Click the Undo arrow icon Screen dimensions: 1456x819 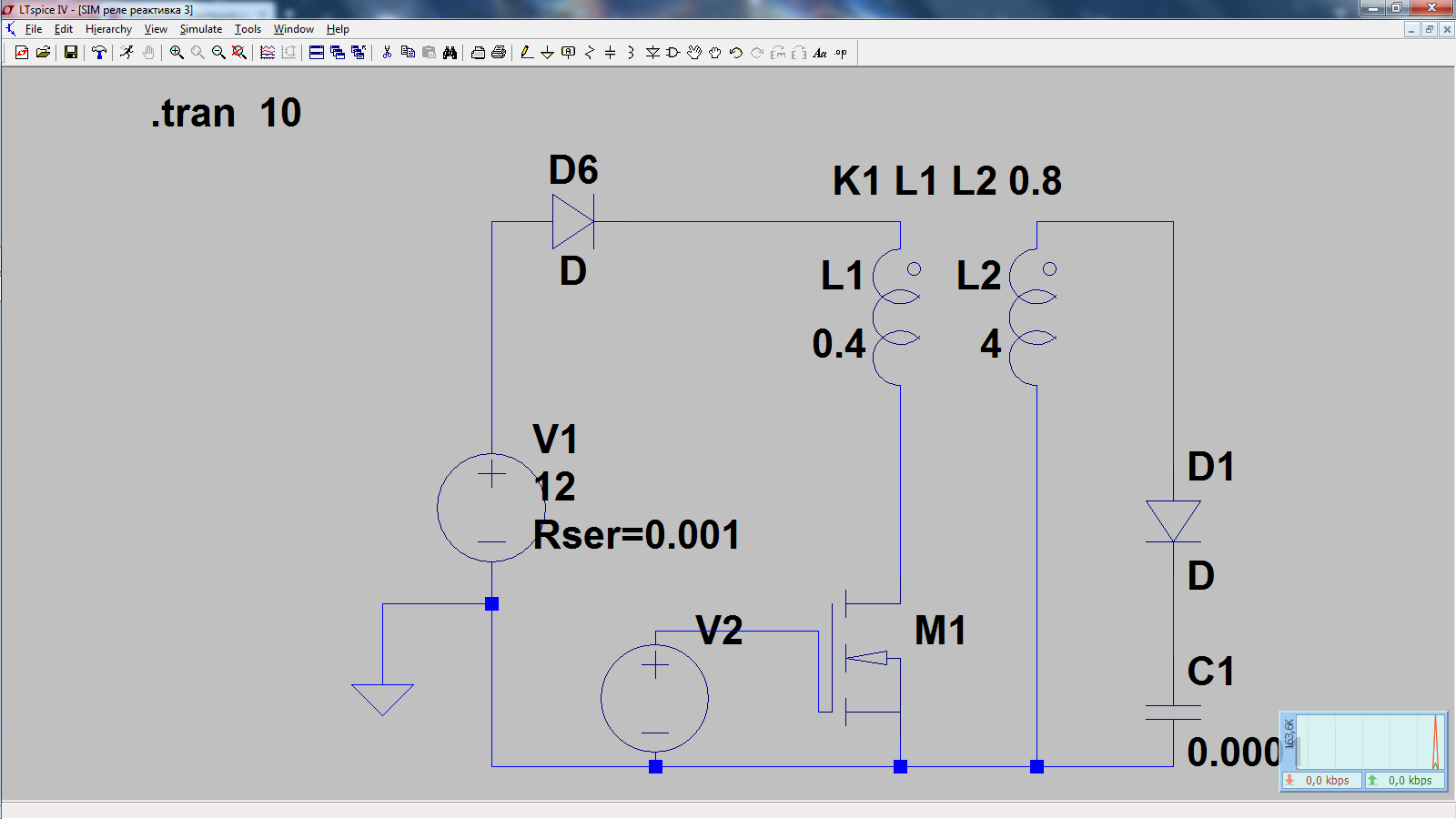(735, 53)
